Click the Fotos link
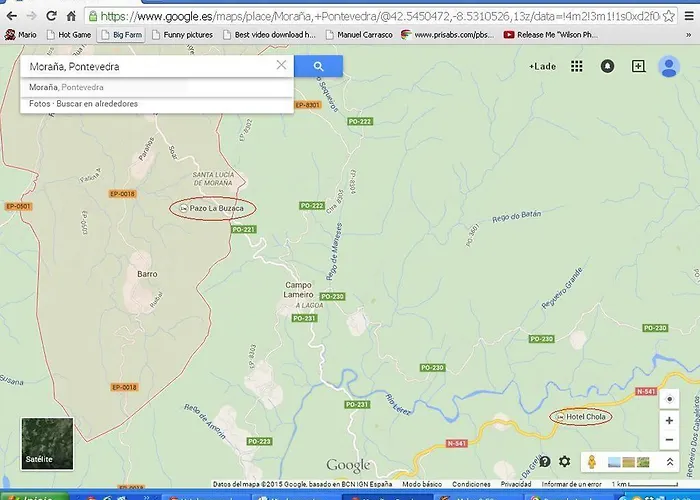Viewport: 700px width, 500px height. click(39, 104)
